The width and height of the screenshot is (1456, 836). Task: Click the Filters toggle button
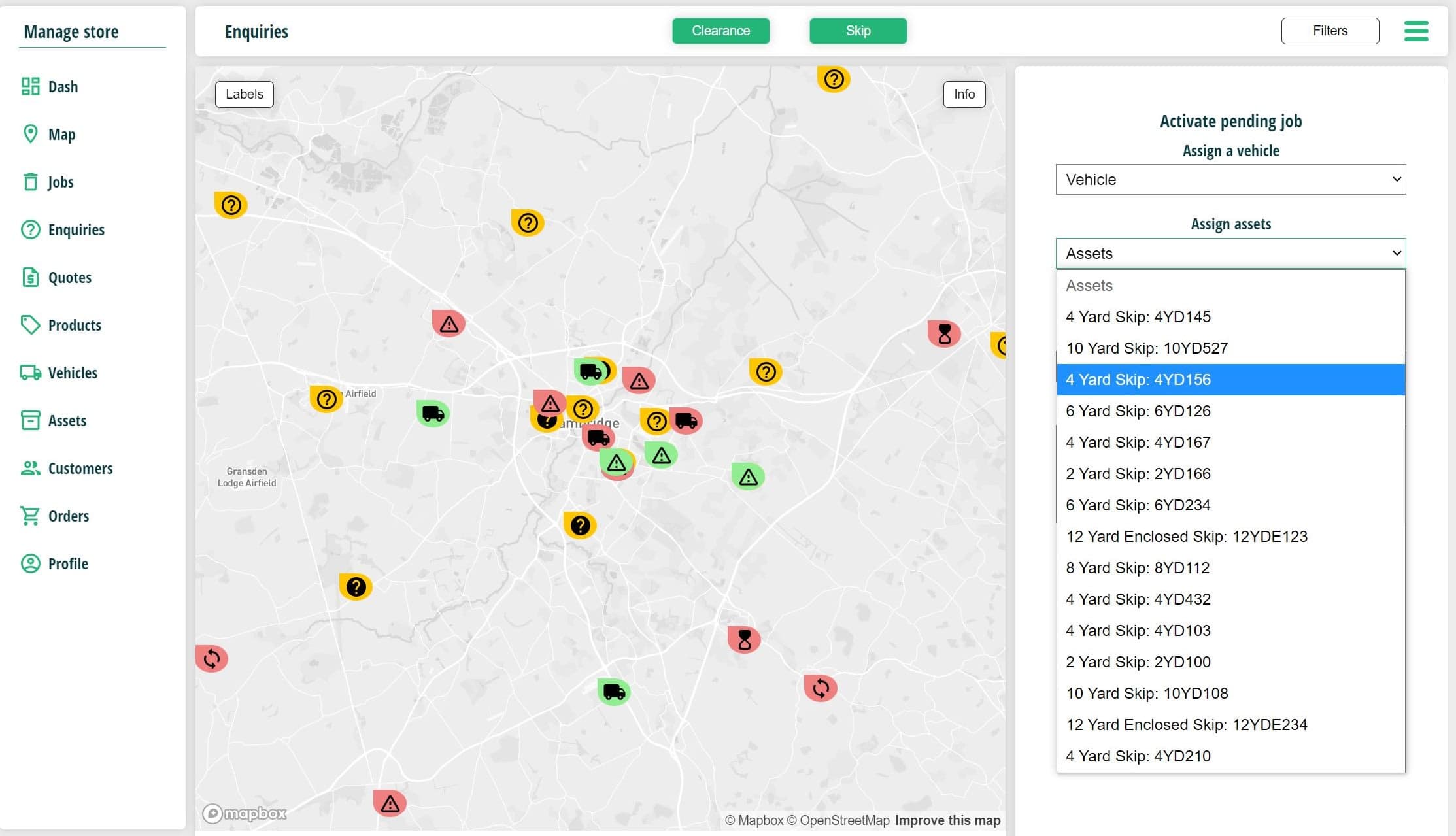tap(1329, 30)
